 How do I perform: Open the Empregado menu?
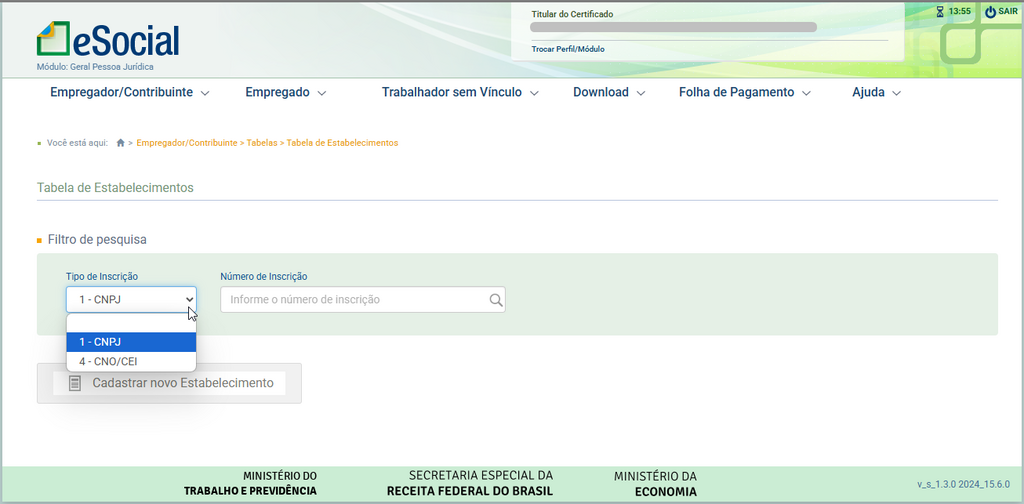[286, 92]
